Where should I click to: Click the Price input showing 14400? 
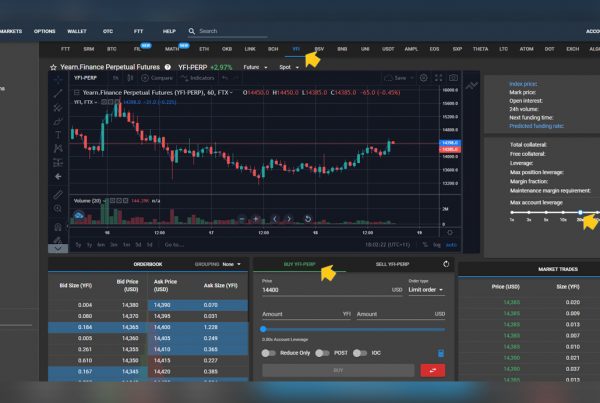pos(332,290)
